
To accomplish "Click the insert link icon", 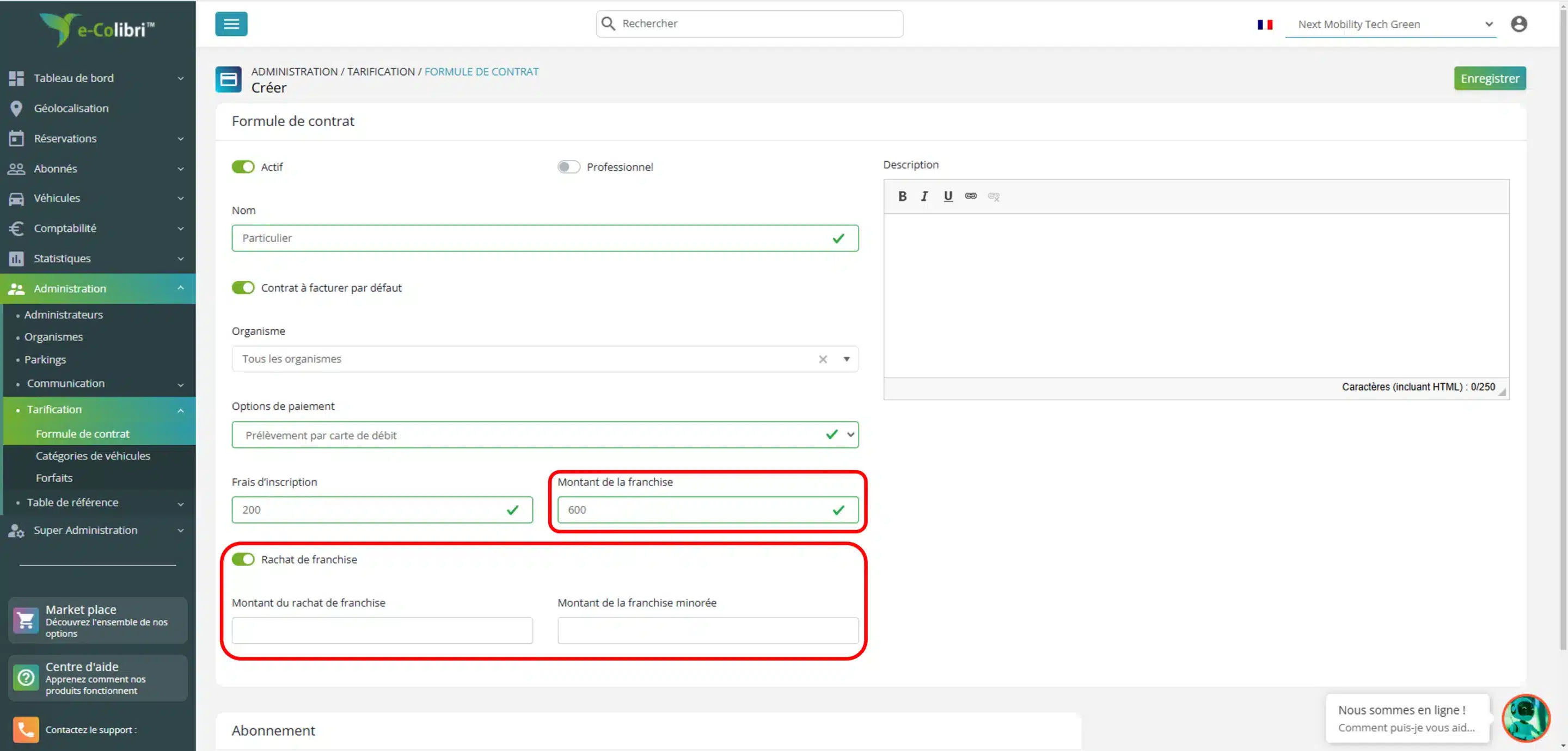I will [971, 196].
